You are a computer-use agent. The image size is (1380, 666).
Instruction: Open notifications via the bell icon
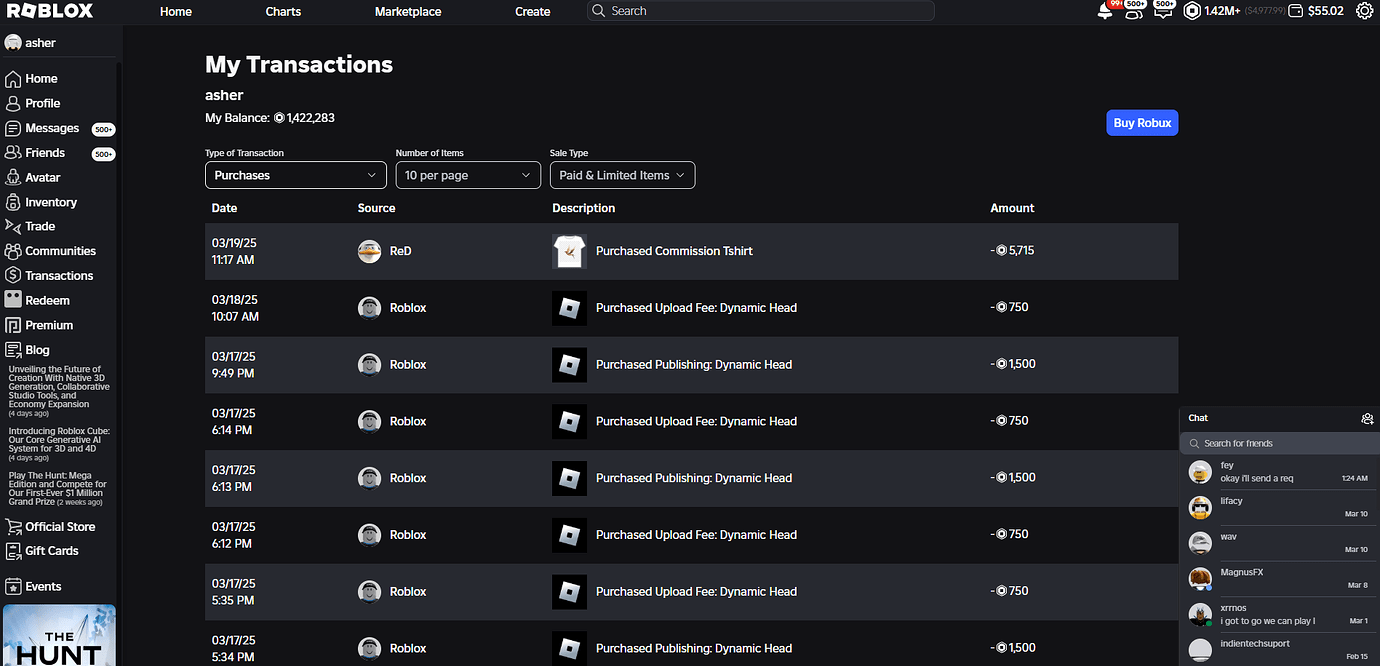1104,11
